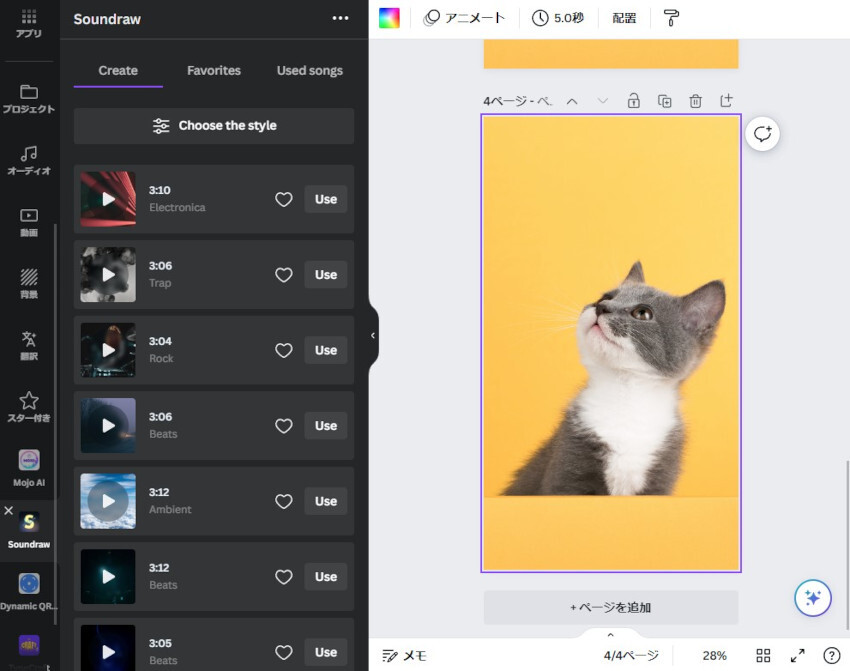
Task: Move page 4 up with the chevron
Action: [x=572, y=101]
